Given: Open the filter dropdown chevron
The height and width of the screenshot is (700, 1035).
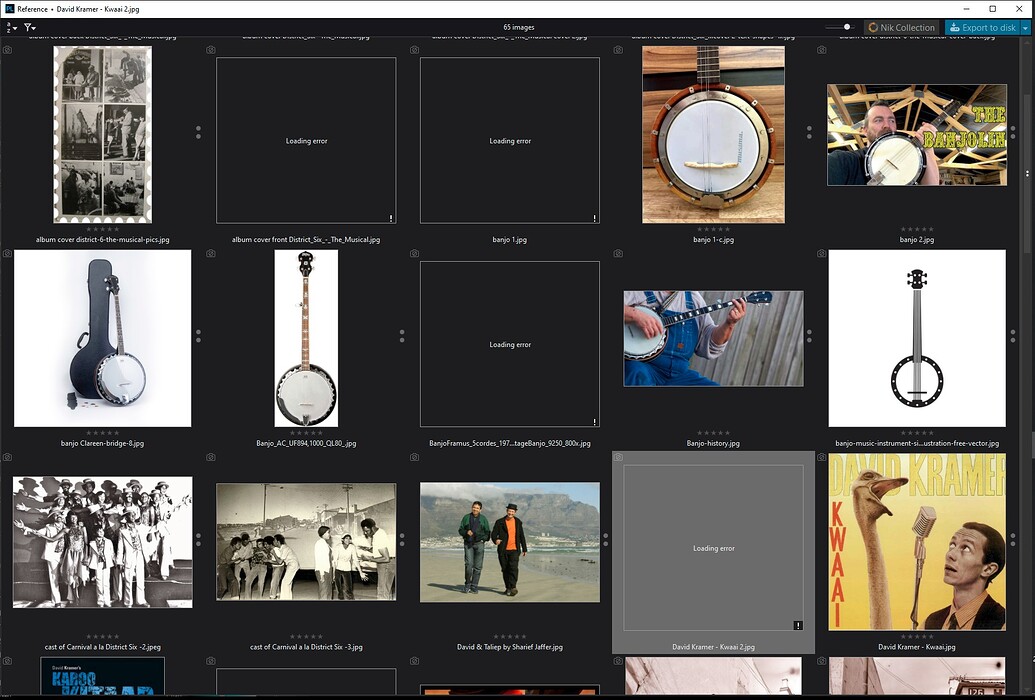Looking at the screenshot, I should 34,28.
